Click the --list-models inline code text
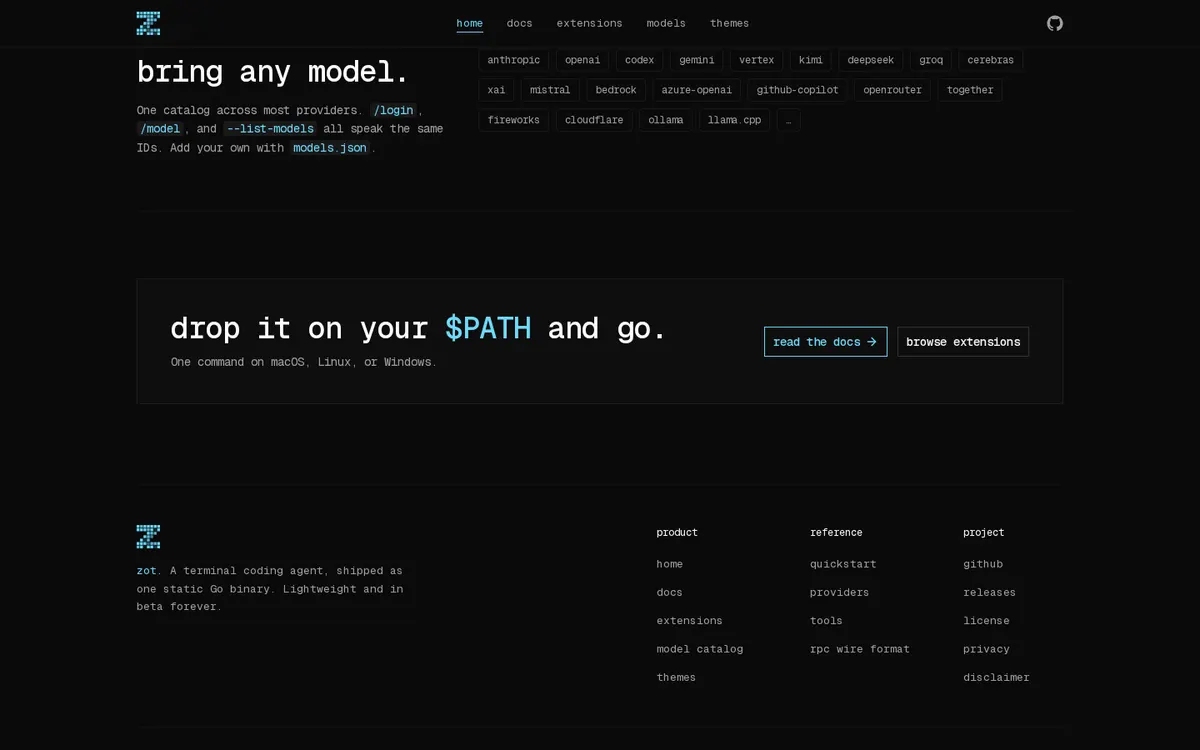Image resolution: width=1200 pixels, height=750 pixels. [x=270, y=129]
